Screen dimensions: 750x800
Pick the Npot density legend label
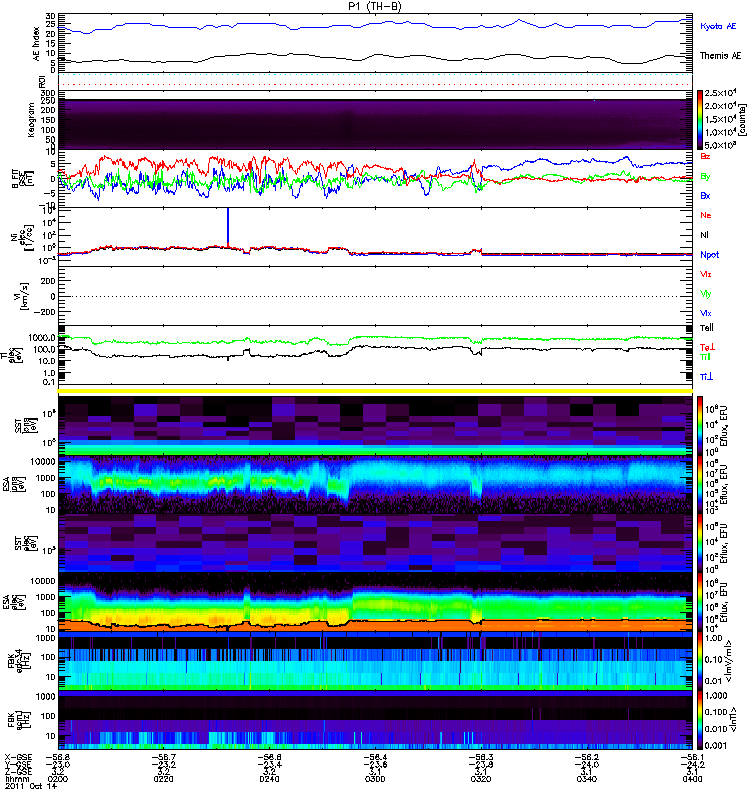tap(708, 254)
